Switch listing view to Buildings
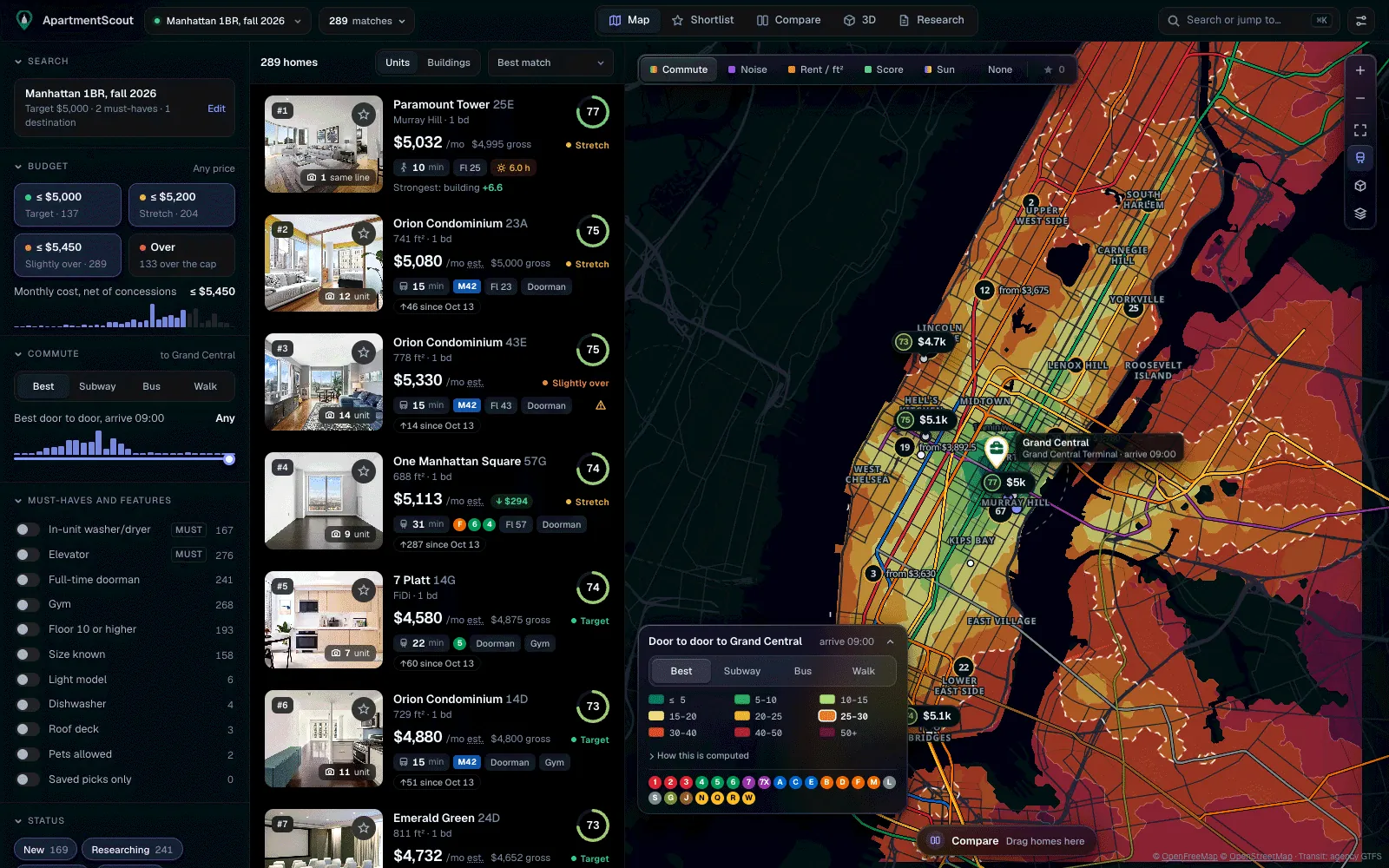Screen dimensions: 1389x868 (x=449, y=62)
